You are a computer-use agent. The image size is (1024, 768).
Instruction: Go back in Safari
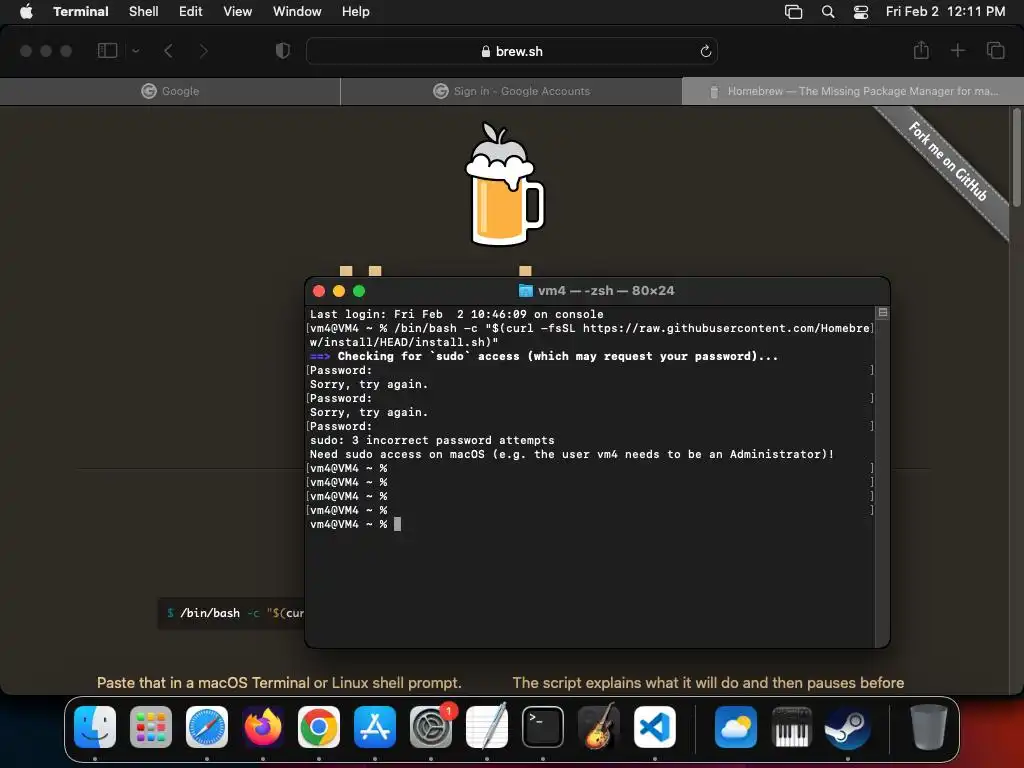(x=168, y=50)
